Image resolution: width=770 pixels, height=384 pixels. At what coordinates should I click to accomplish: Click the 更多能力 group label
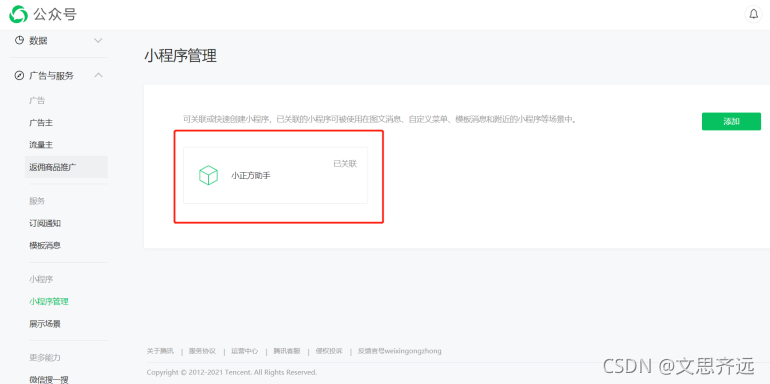click(45, 357)
